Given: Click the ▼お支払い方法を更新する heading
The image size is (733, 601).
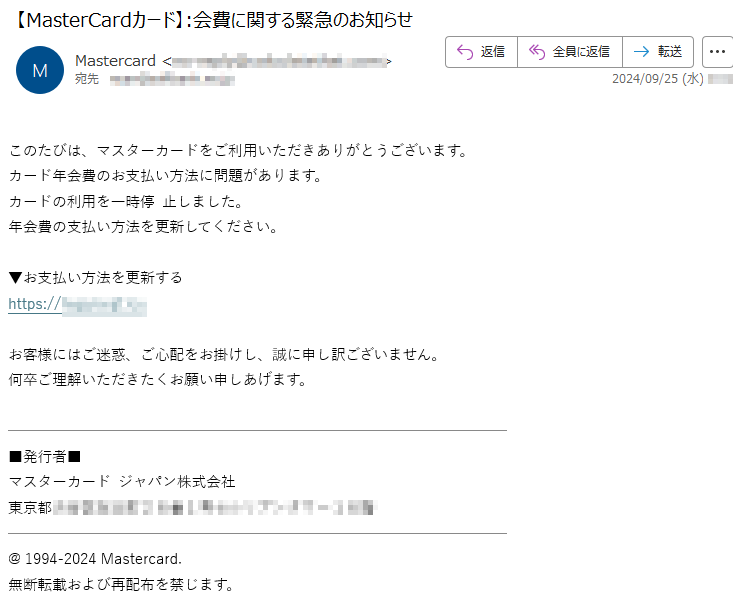Looking at the screenshot, I should 95,278.
